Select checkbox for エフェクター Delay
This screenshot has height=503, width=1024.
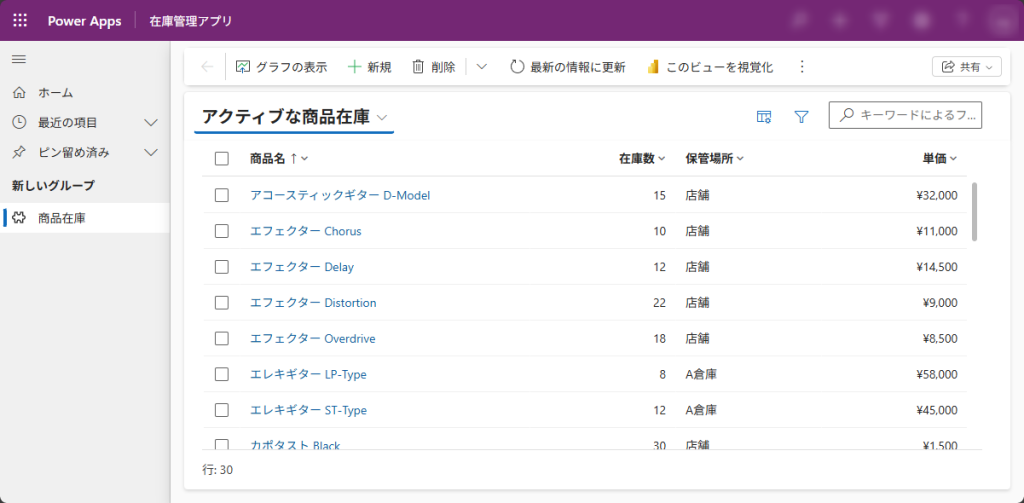click(x=222, y=267)
